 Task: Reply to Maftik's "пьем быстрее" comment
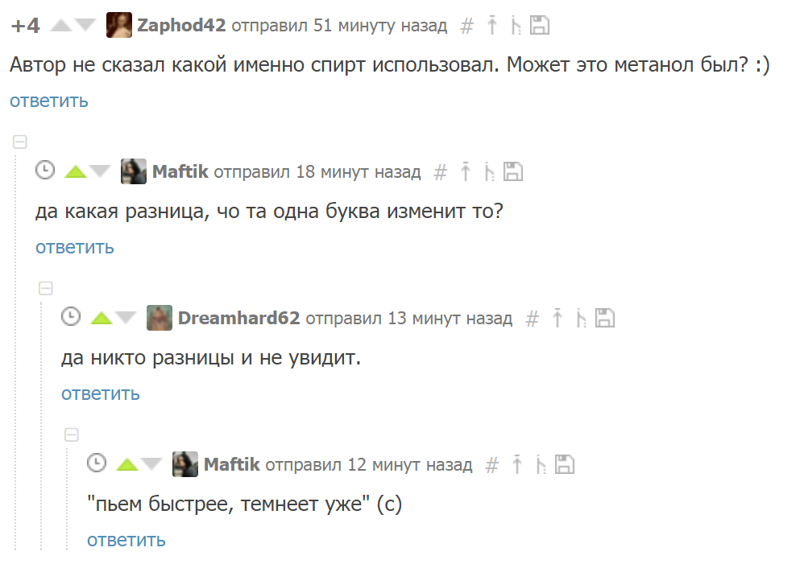[126, 540]
